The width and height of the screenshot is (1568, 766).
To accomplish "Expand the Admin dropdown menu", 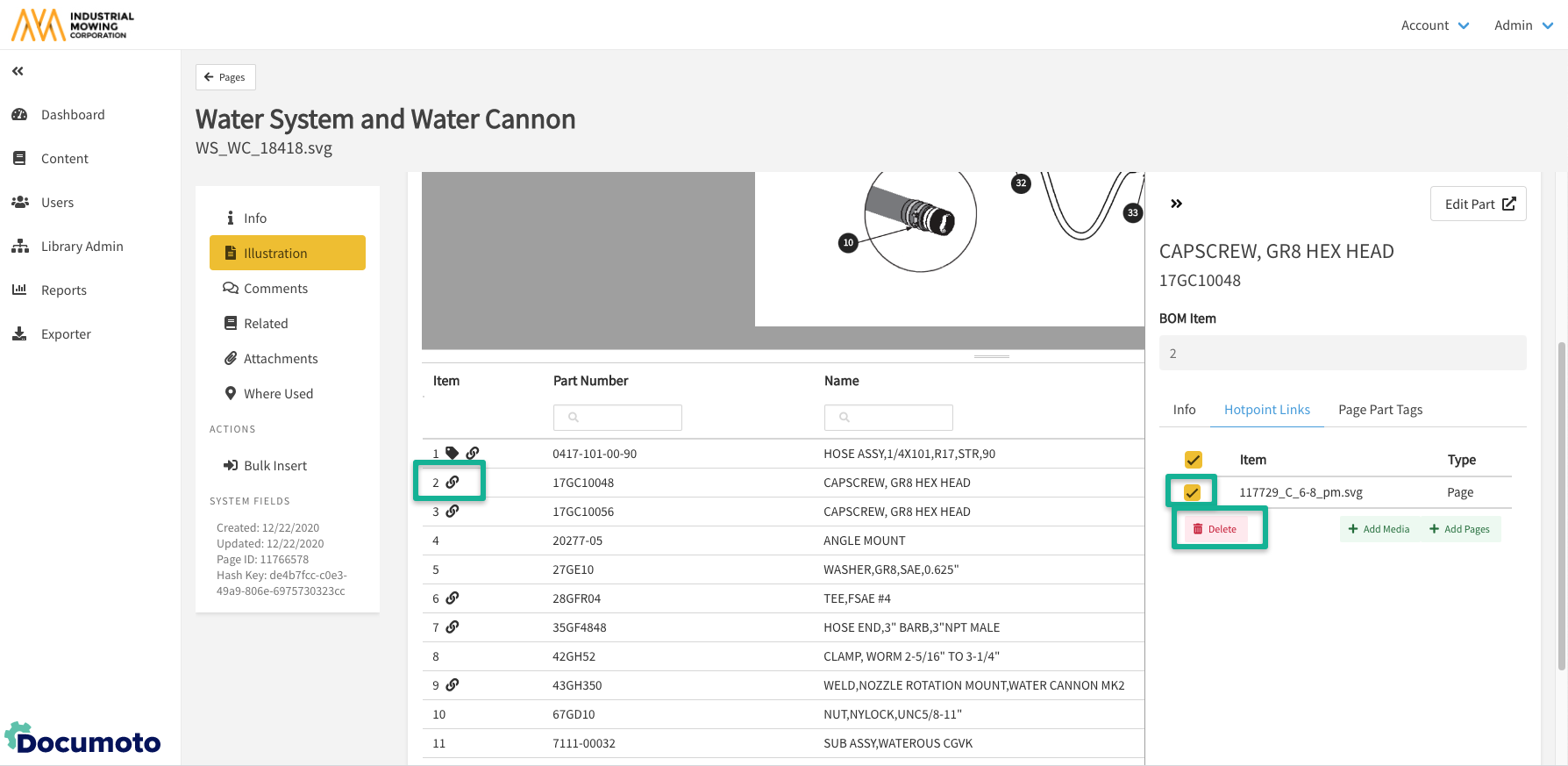I will click(x=1523, y=25).
